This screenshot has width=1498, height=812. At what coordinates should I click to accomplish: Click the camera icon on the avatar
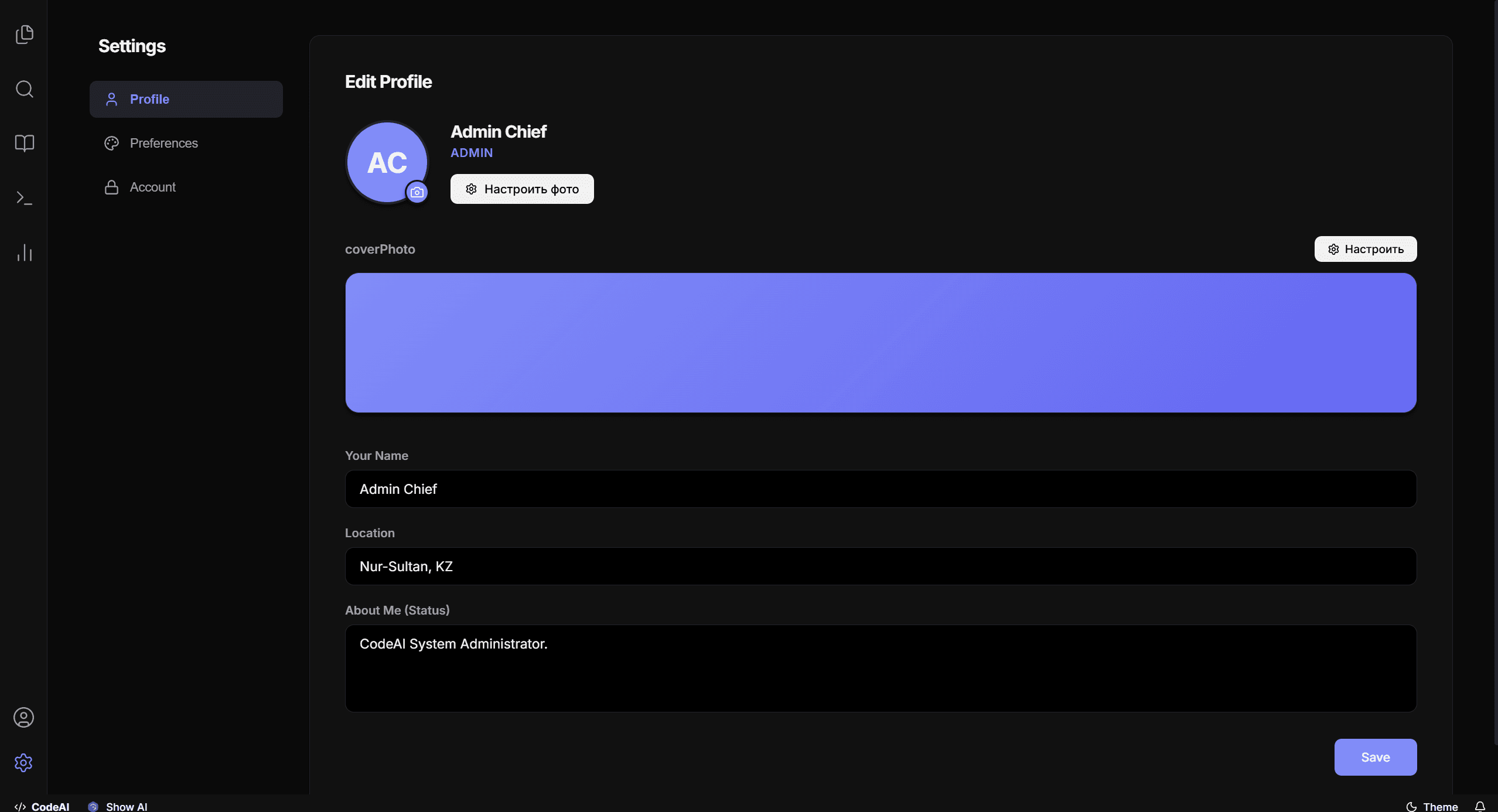[x=417, y=192]
